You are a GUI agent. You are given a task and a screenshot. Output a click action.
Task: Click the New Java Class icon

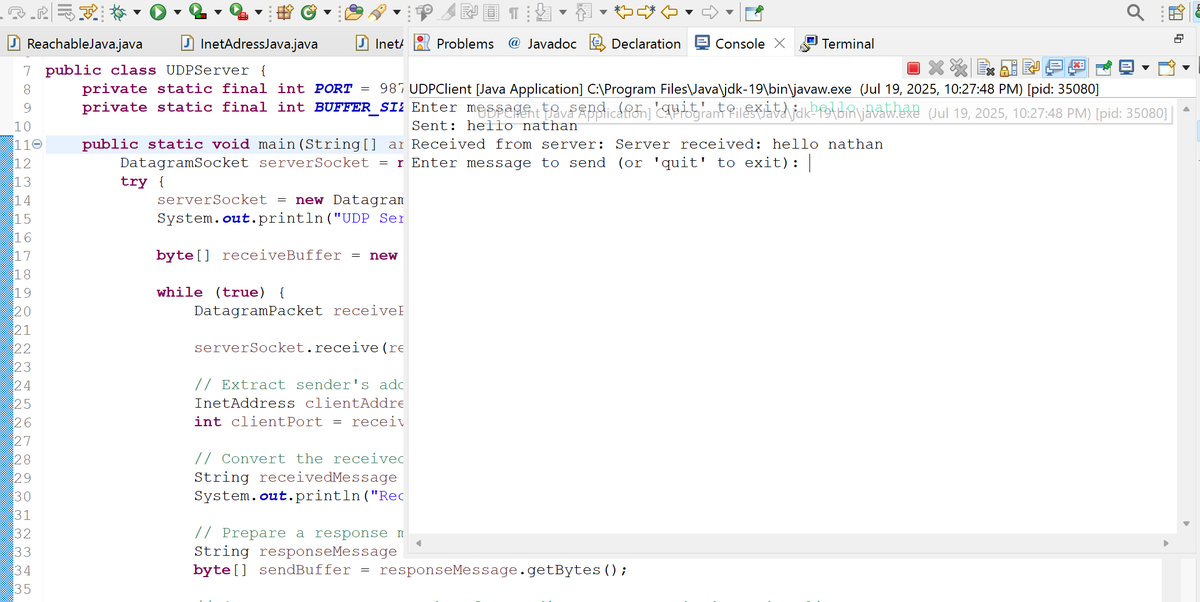(x=309, y=12)
